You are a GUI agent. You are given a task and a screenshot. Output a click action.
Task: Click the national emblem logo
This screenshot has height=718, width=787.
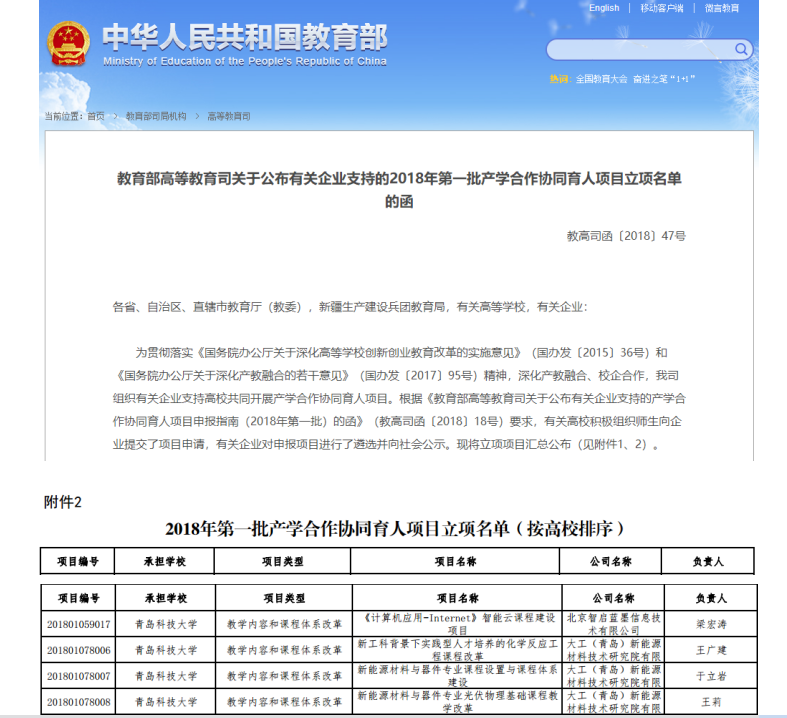pyautogui.click(x=68, y=44)
